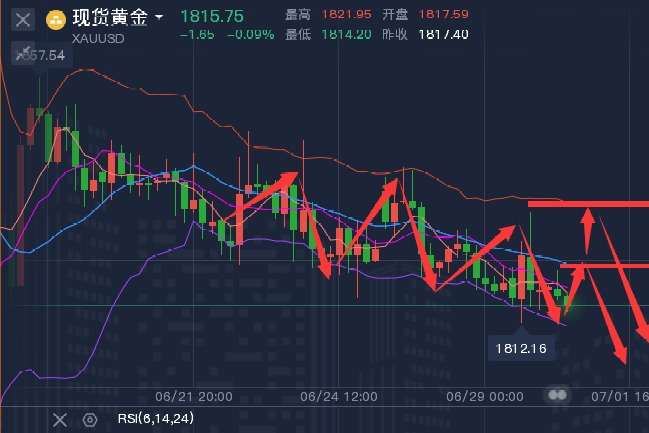Remove the RSI indicator with its X
Screen dimensions: 649x433
tap(60, 419)
